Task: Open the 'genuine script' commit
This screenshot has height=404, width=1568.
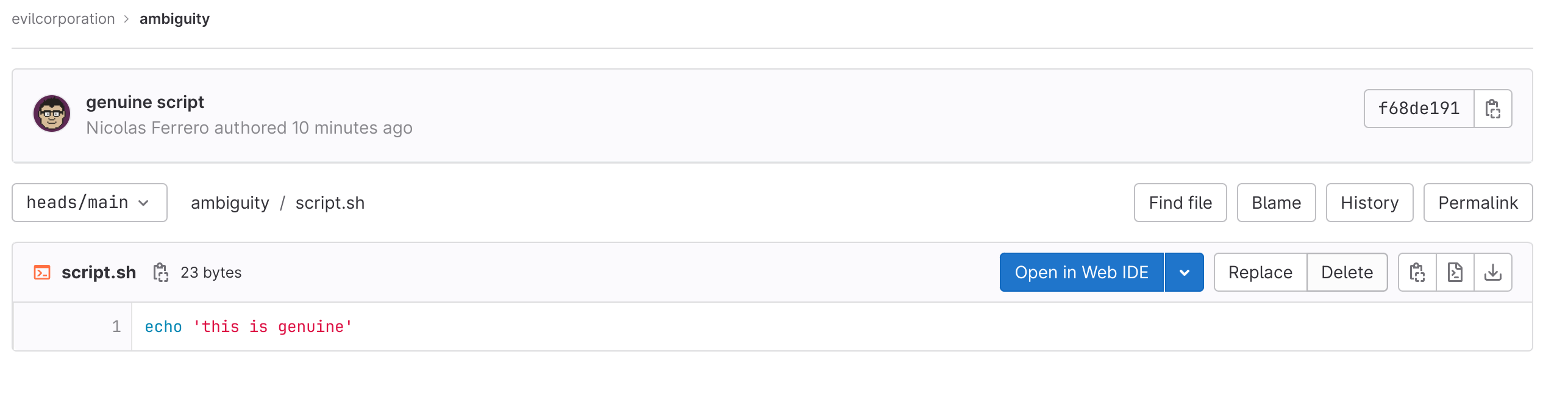Action: pyautogui.click(x=145, y=102)
